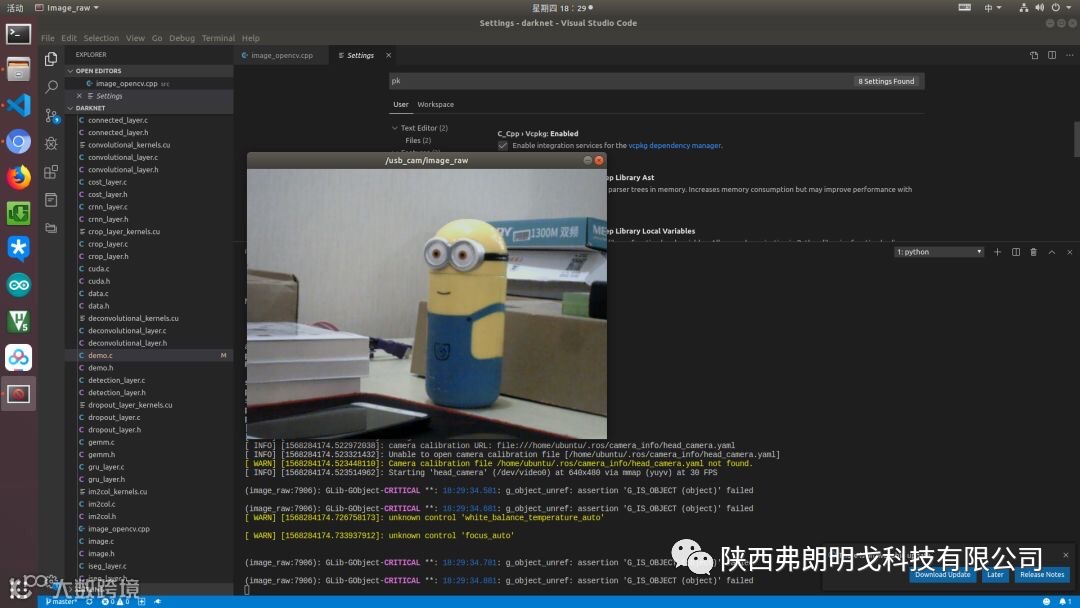This screenshot has height=608, width=1080.
Task: Click the master branch in status bar
Action: [x=61, y=601]
